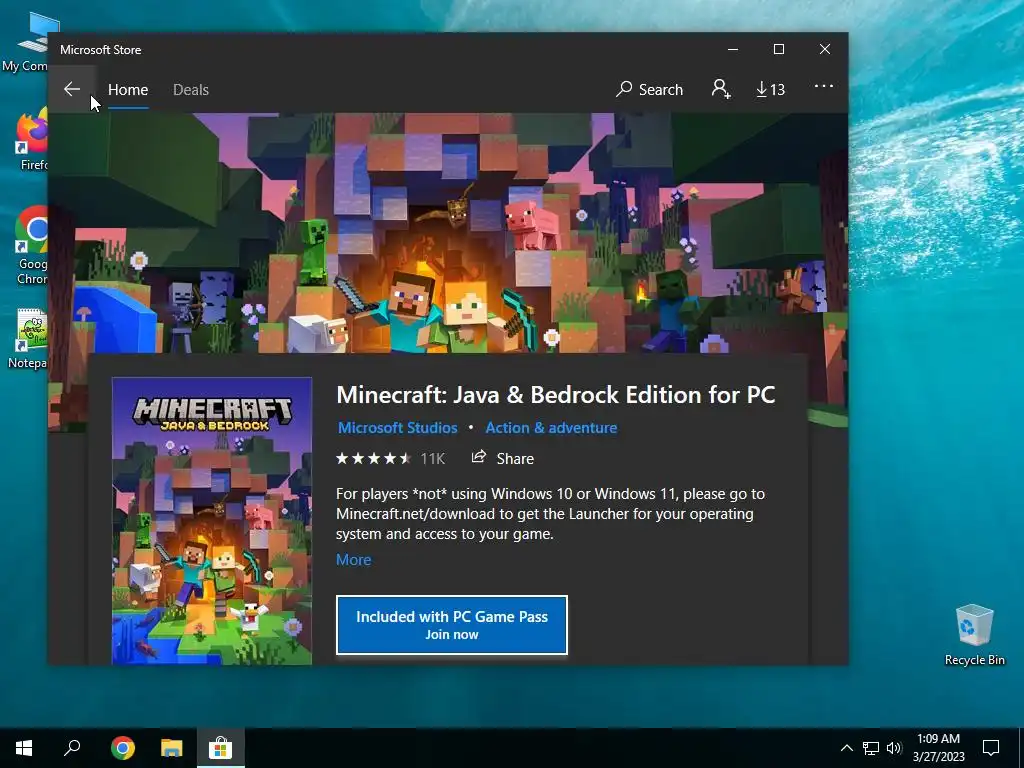1024x768 pixels.
Task: Open the notification action center icon
Action: [x=991, y=748]
